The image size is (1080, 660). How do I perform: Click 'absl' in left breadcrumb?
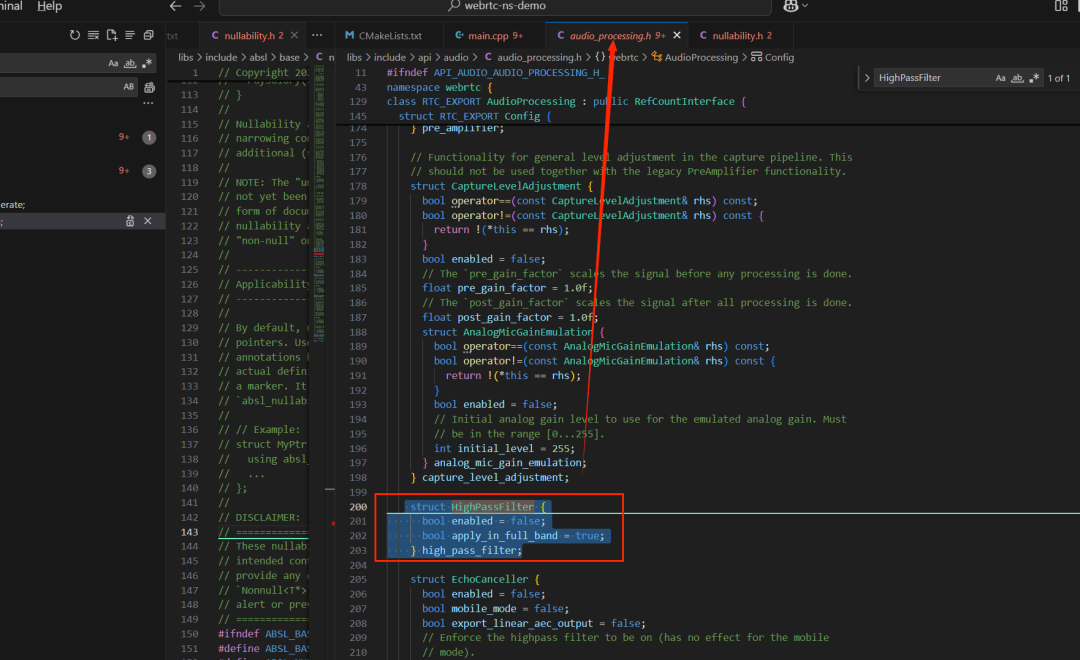tap(258, 57)
